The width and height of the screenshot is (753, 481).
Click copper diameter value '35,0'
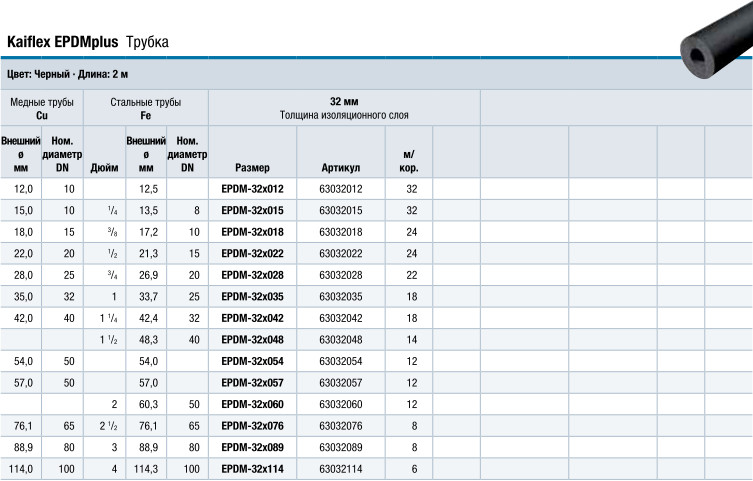(x=24, y=297)
